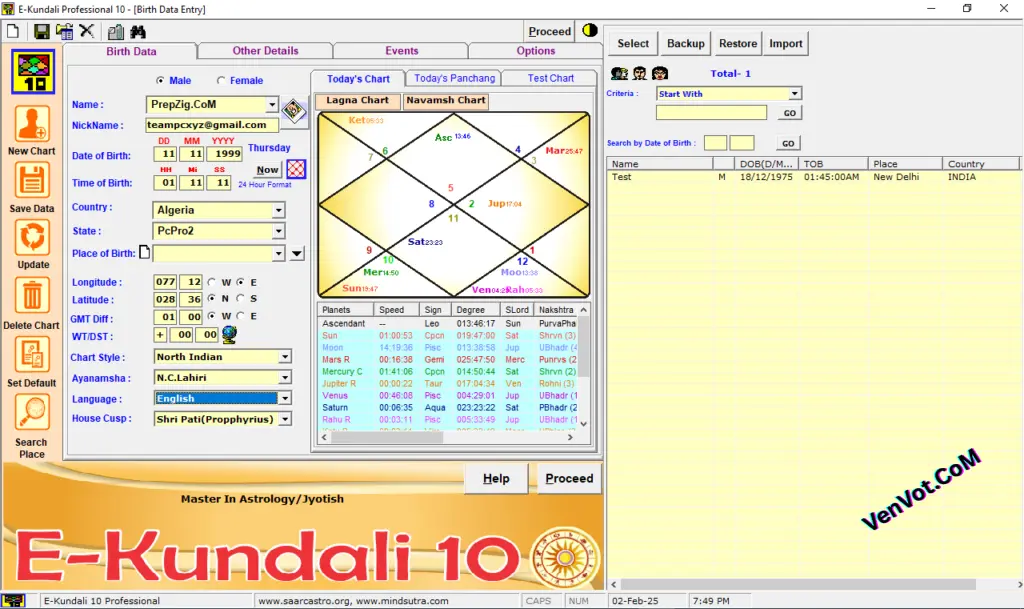Click the Restore button
The image size is (1024, 609).
738,44
